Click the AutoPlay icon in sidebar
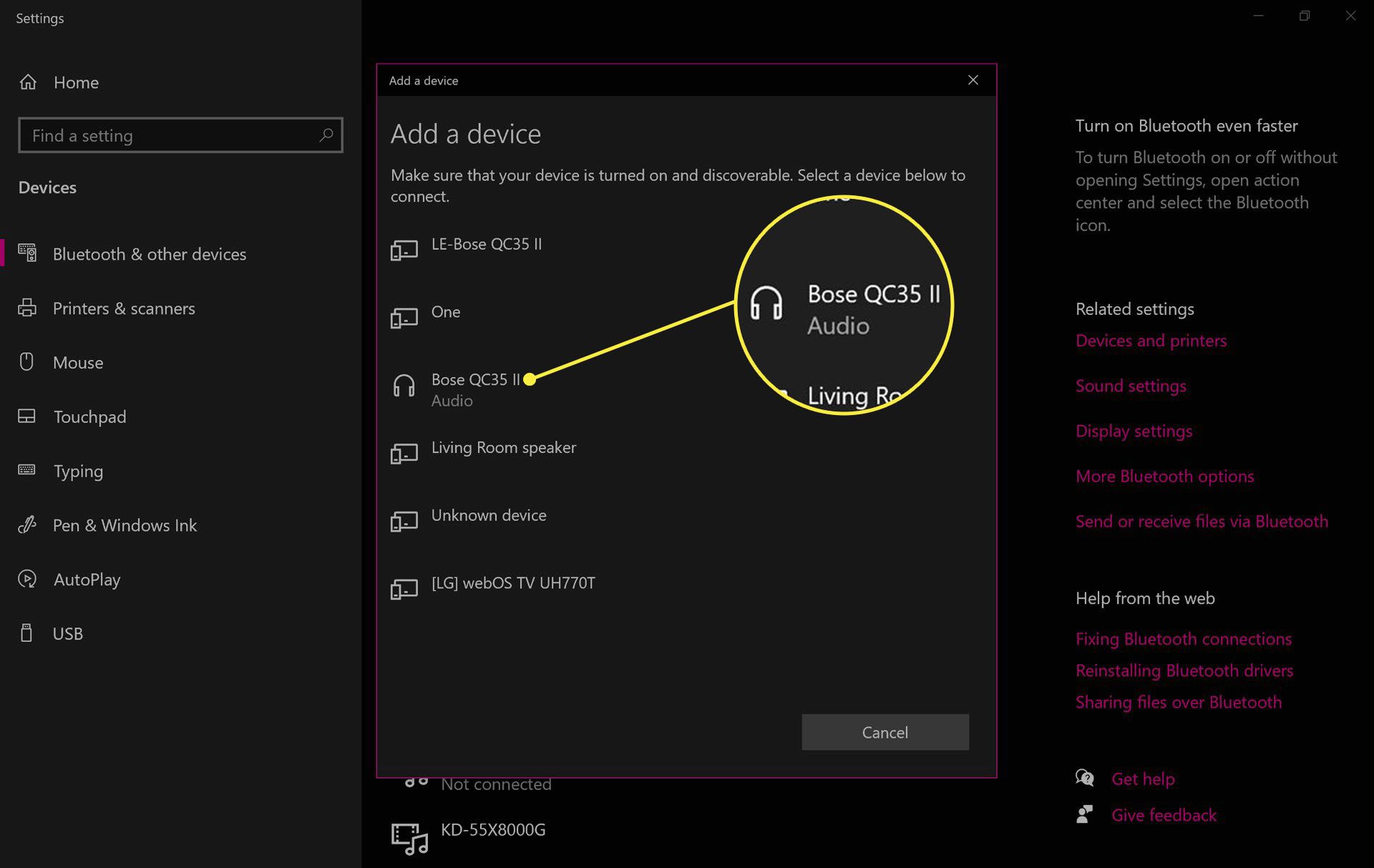 point(27,579)
